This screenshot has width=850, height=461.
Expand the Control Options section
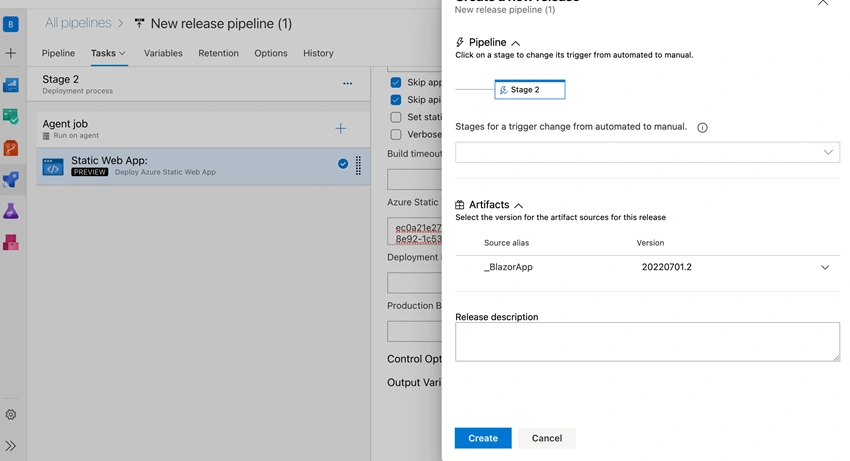pos(415,359)
